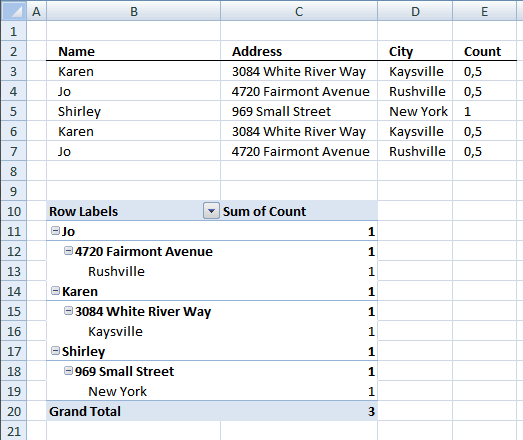Screen dimensions: 523x440
Task: Click the Address header cell
Action: [299, 51]
